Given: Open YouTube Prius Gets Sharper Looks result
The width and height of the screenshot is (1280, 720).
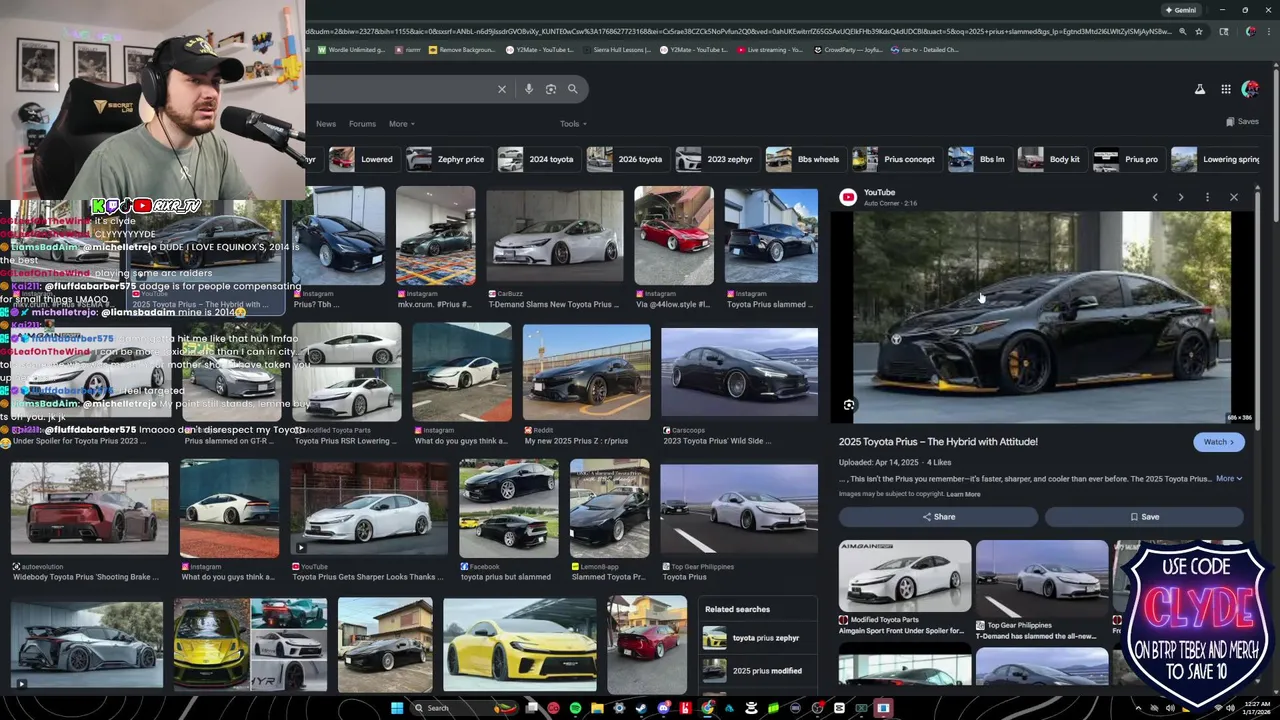Looking at the screenshot, I should (x=369, y=520).
